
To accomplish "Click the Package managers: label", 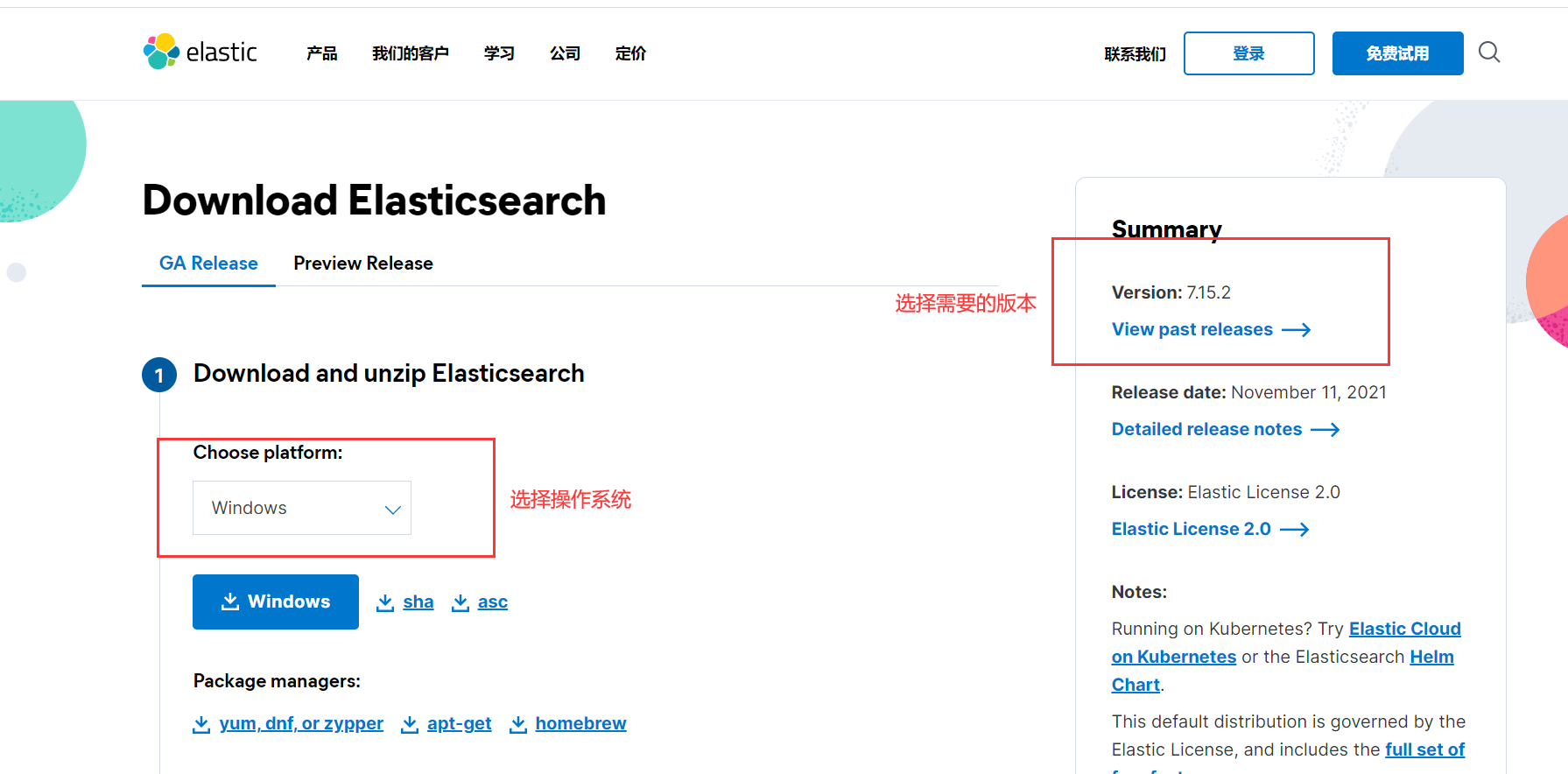I will pyautogui.click(x=277, y=681).
